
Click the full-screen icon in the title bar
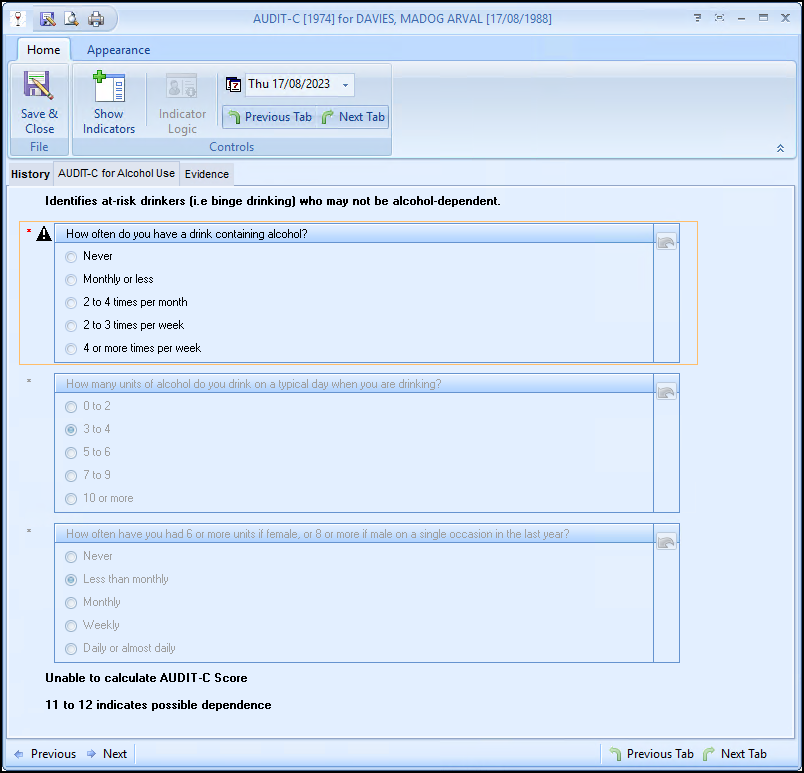(719, 18)
